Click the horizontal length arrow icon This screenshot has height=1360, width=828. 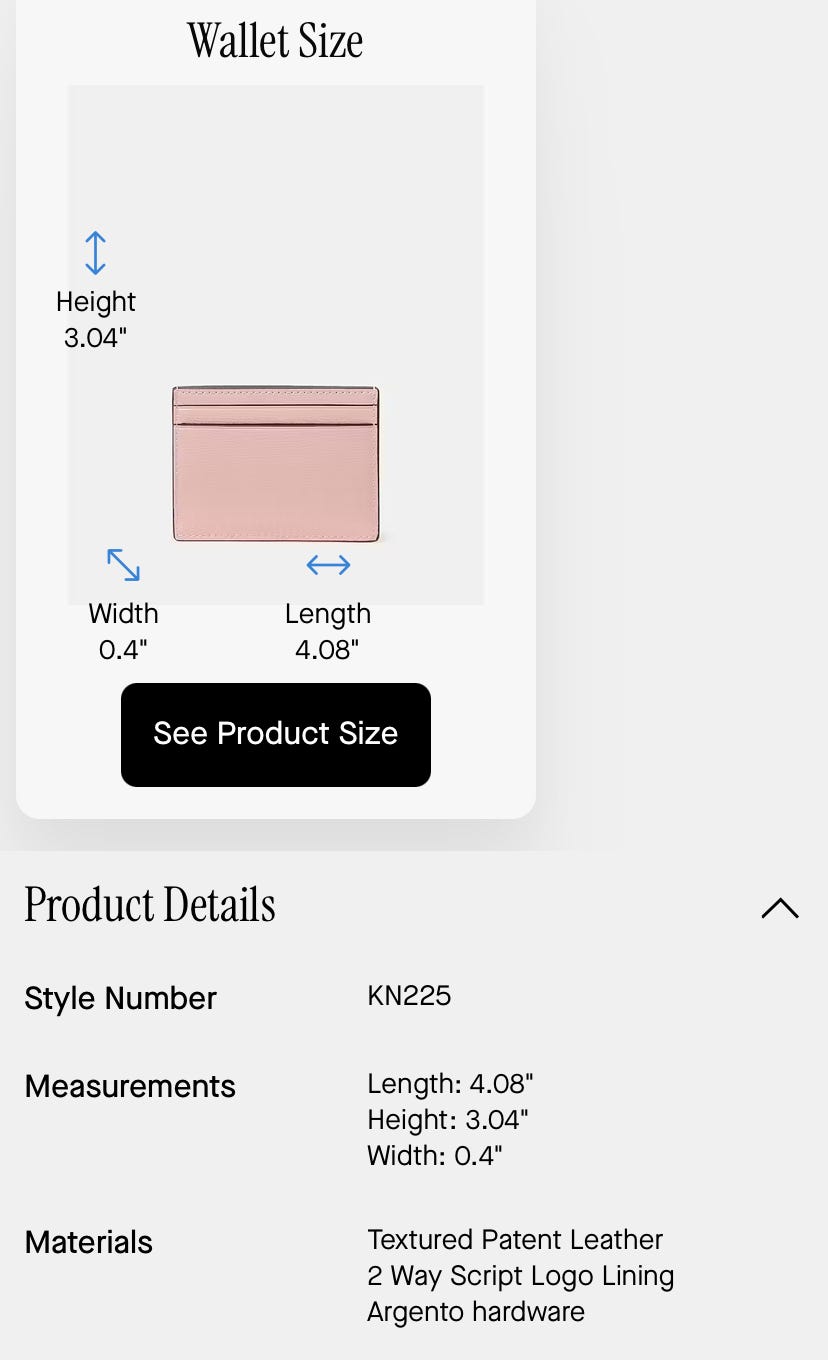point(328,565)
